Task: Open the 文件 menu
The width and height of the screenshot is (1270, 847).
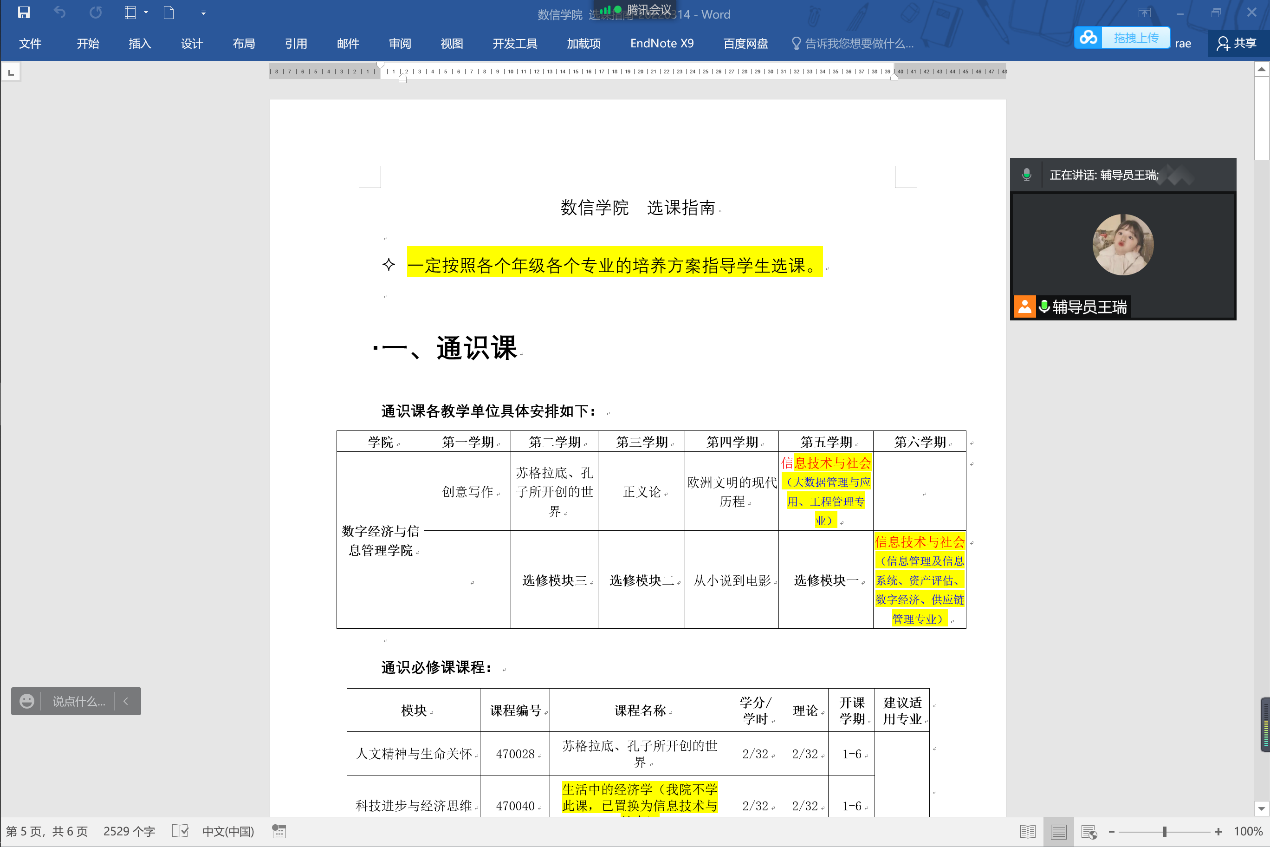Action: coord(30,44)
